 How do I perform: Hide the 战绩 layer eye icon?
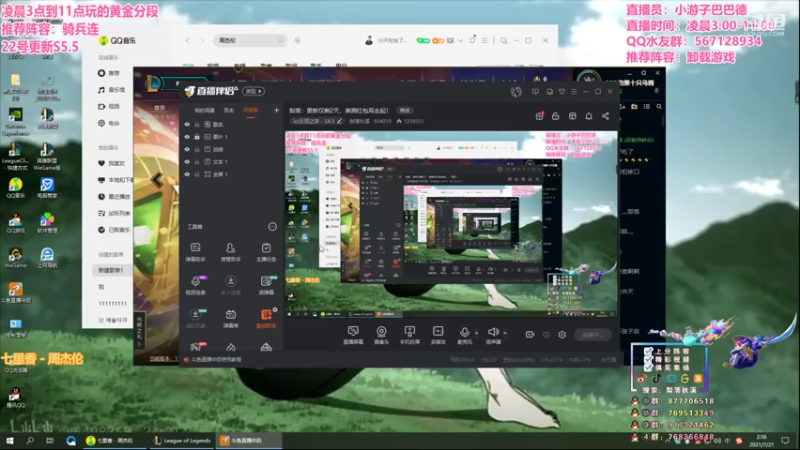point(187,149)
